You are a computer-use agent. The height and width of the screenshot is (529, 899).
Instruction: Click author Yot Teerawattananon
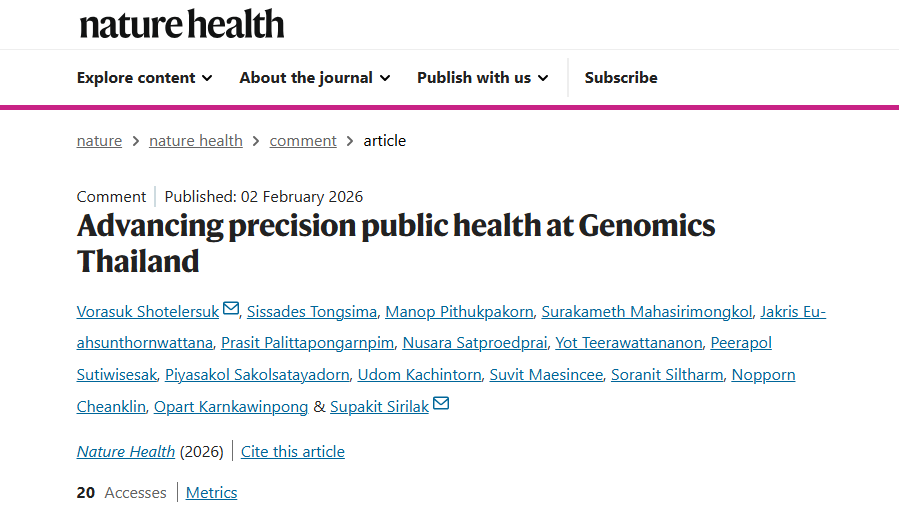pyautogui.click(x=628, y=344)
